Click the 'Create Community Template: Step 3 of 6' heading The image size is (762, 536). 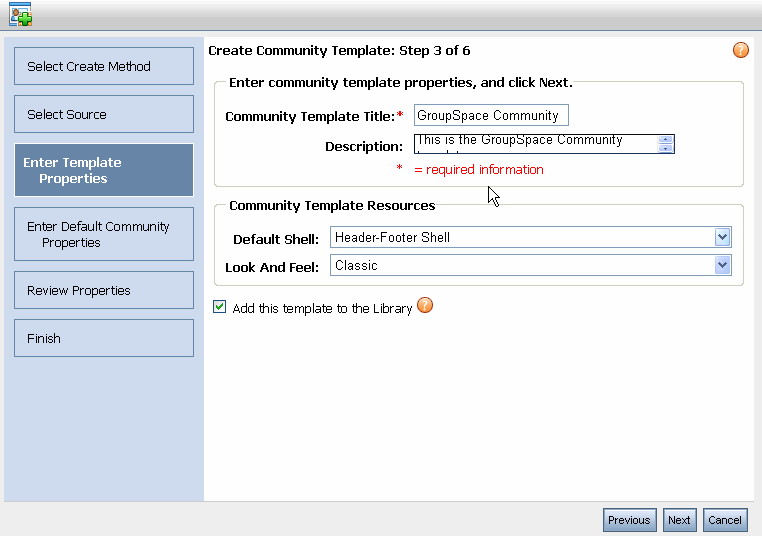(339, 51)
